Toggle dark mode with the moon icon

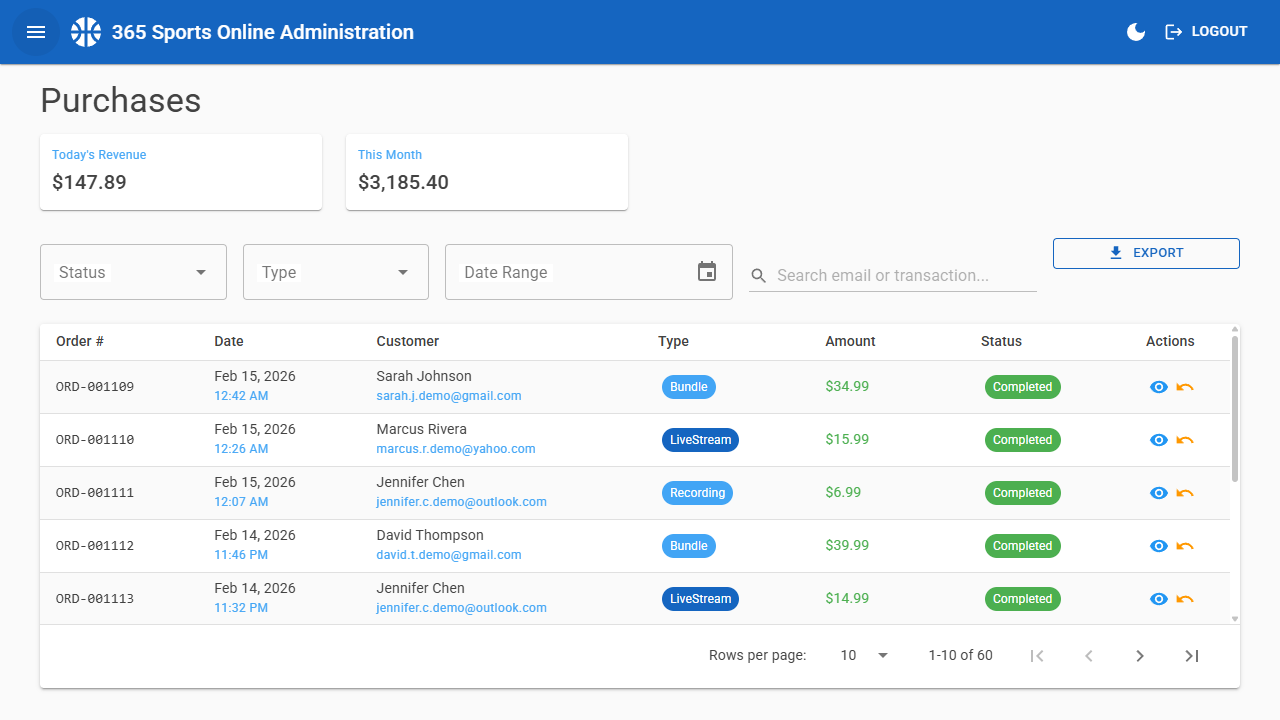[1136, 32]
